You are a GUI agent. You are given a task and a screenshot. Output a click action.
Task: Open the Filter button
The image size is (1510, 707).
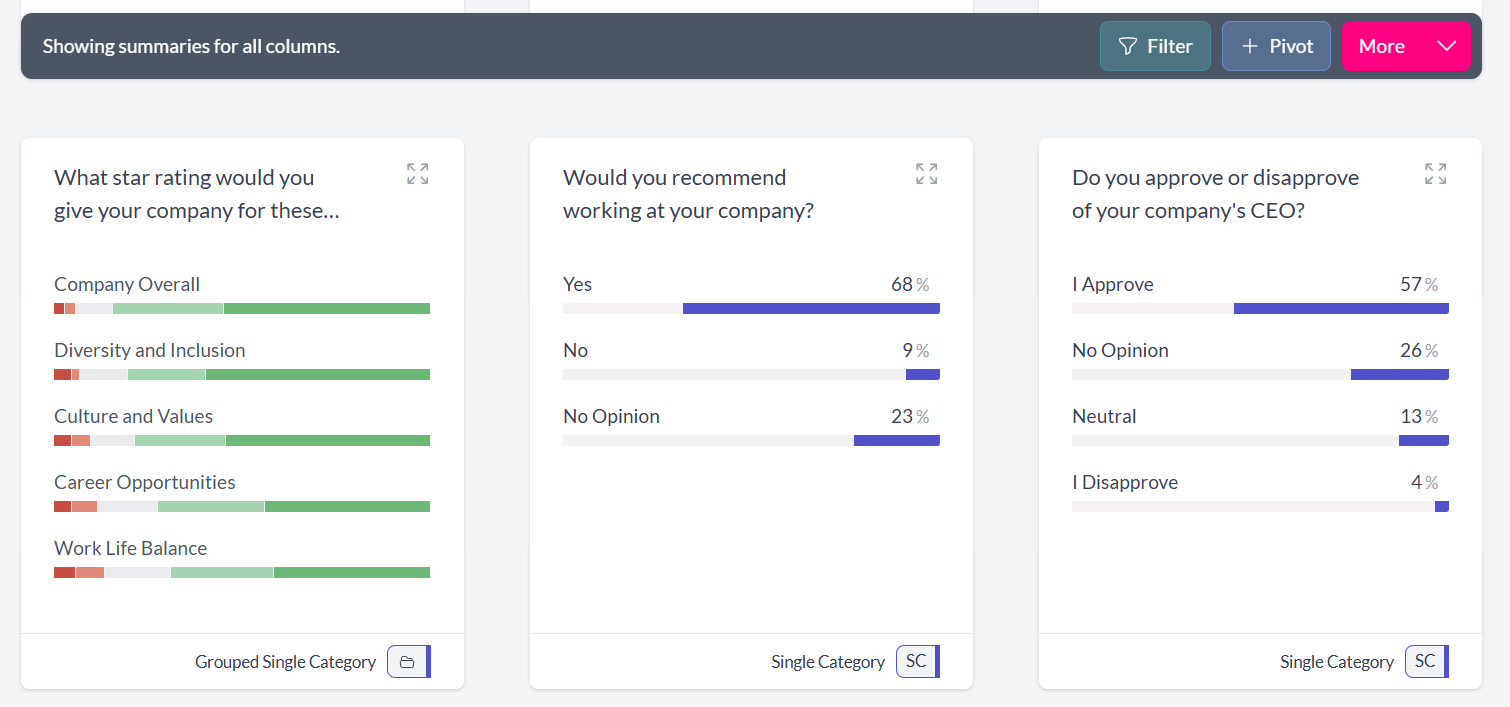coord(1155,46)
